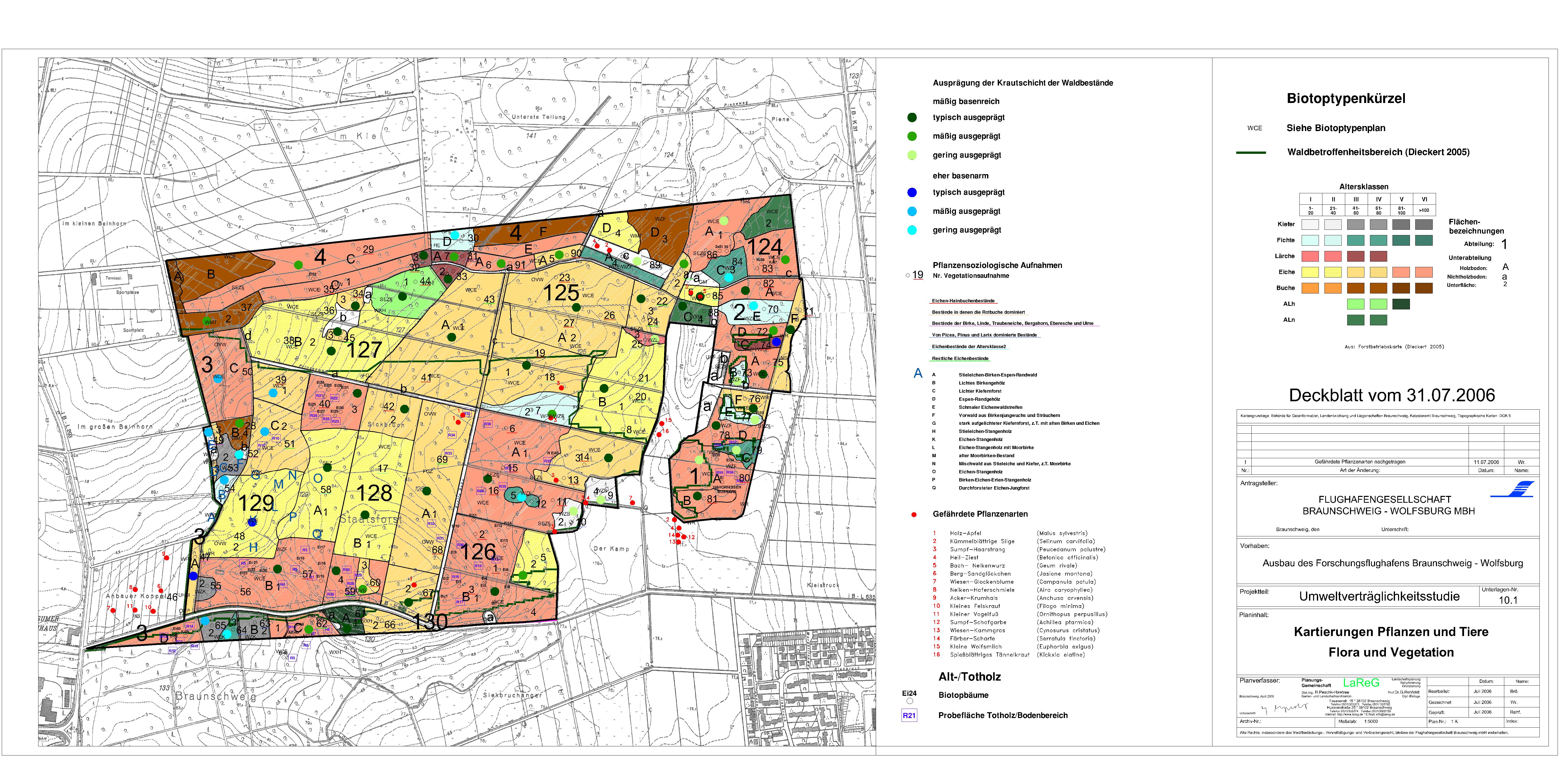This screenshot has height=759, width=1568.
Task: Click 'Siehe Biotoptypenplan' text
Action: tap(1336, 129)
